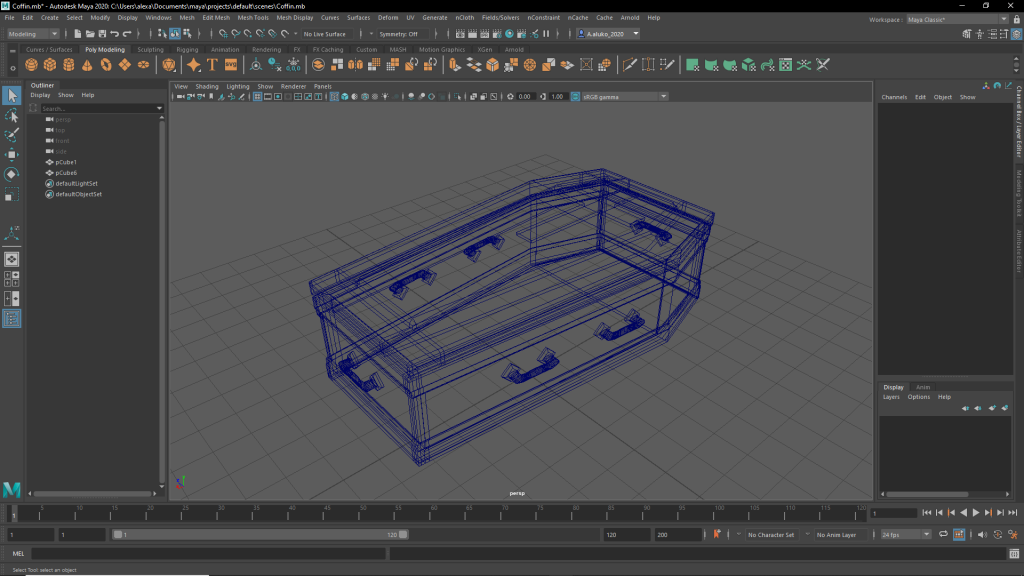Click the SVG import shelf icon
1024x576 pixels.
coord(231,65)
